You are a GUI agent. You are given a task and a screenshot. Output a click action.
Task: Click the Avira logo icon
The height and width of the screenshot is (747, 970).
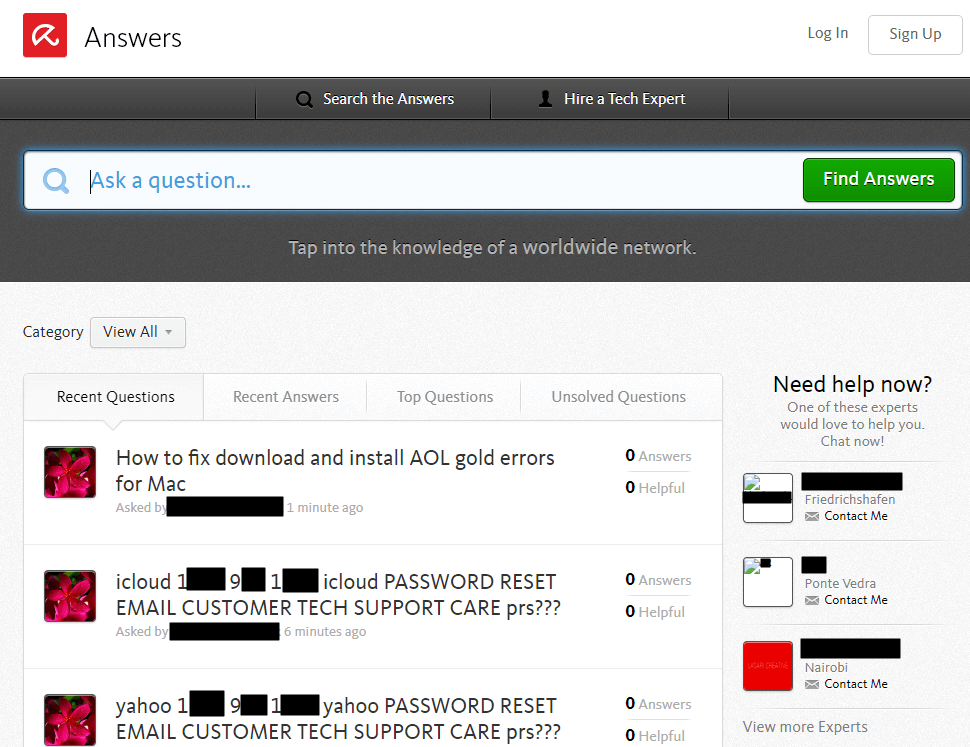tap(44, 33)
